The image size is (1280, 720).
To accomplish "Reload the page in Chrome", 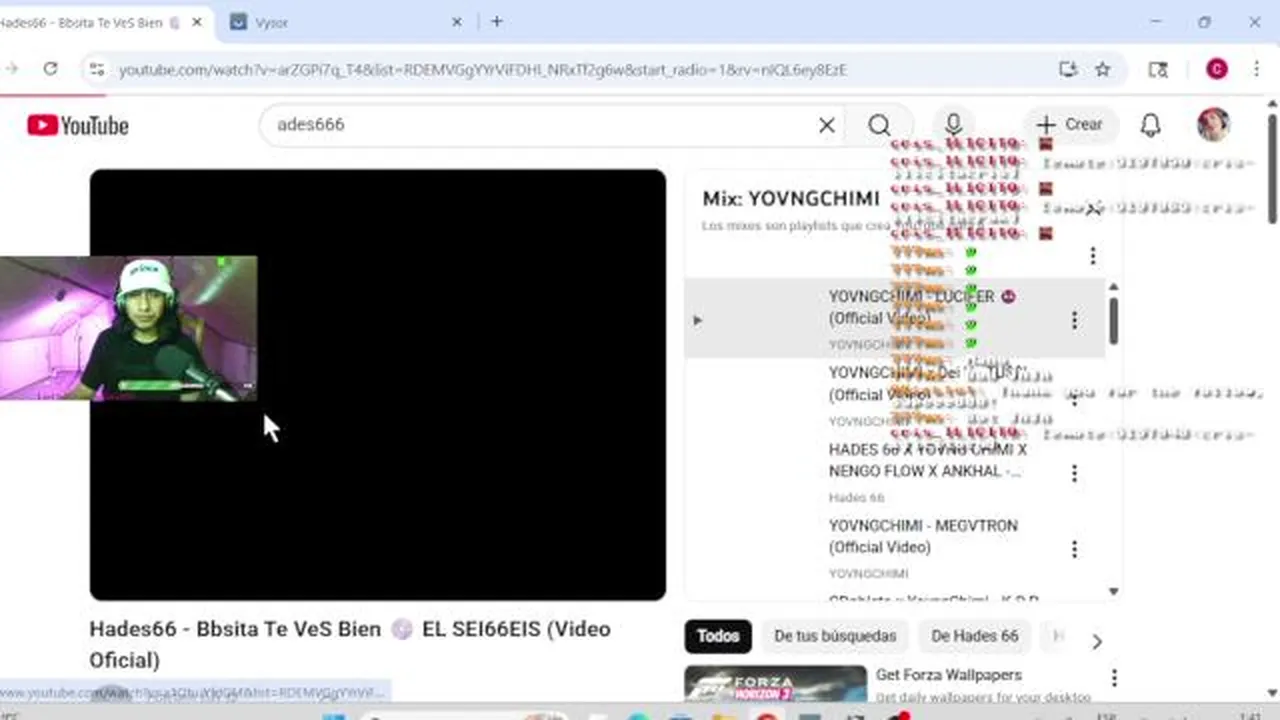I will (50, 69).
